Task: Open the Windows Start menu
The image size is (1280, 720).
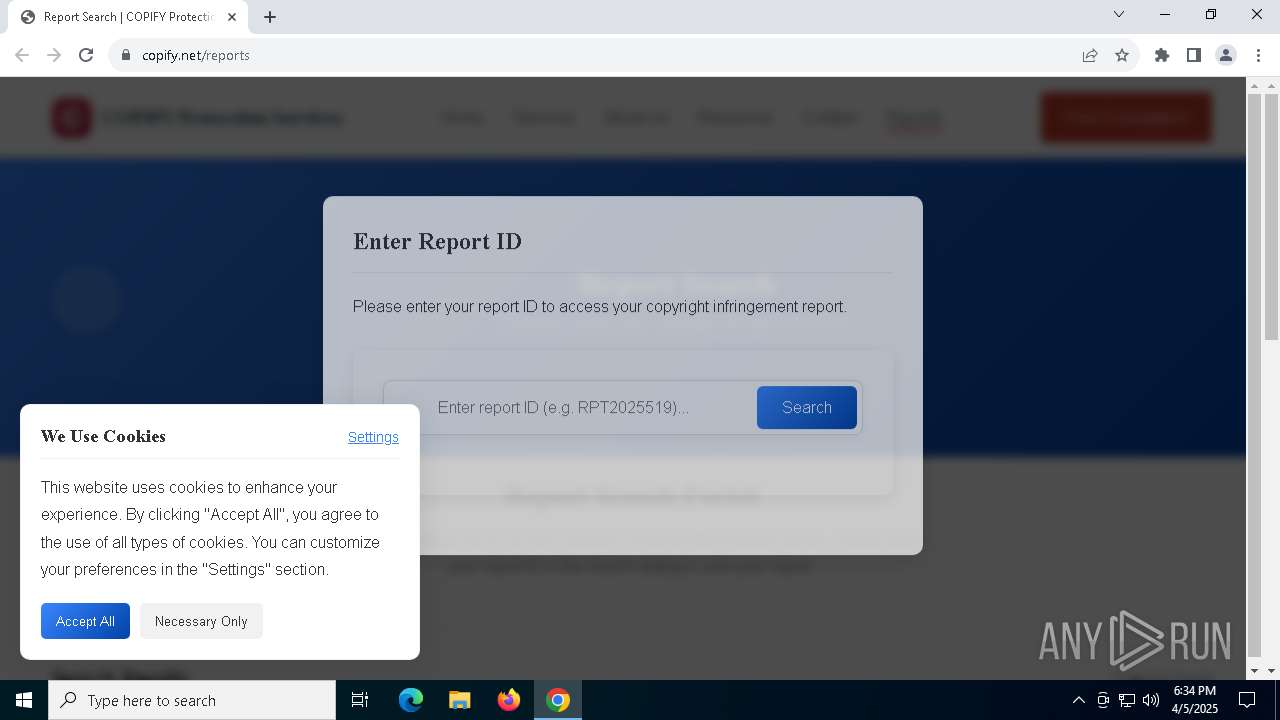Action: point(24,700)
